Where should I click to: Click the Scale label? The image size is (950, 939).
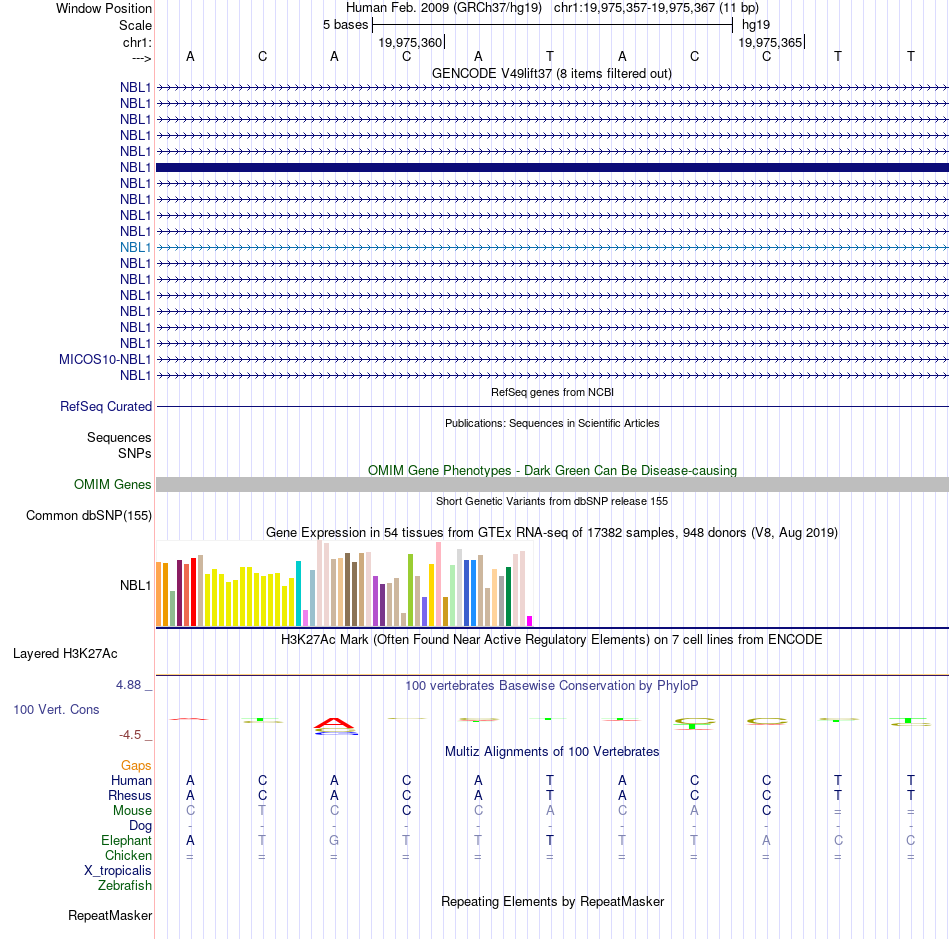point(135,25)
